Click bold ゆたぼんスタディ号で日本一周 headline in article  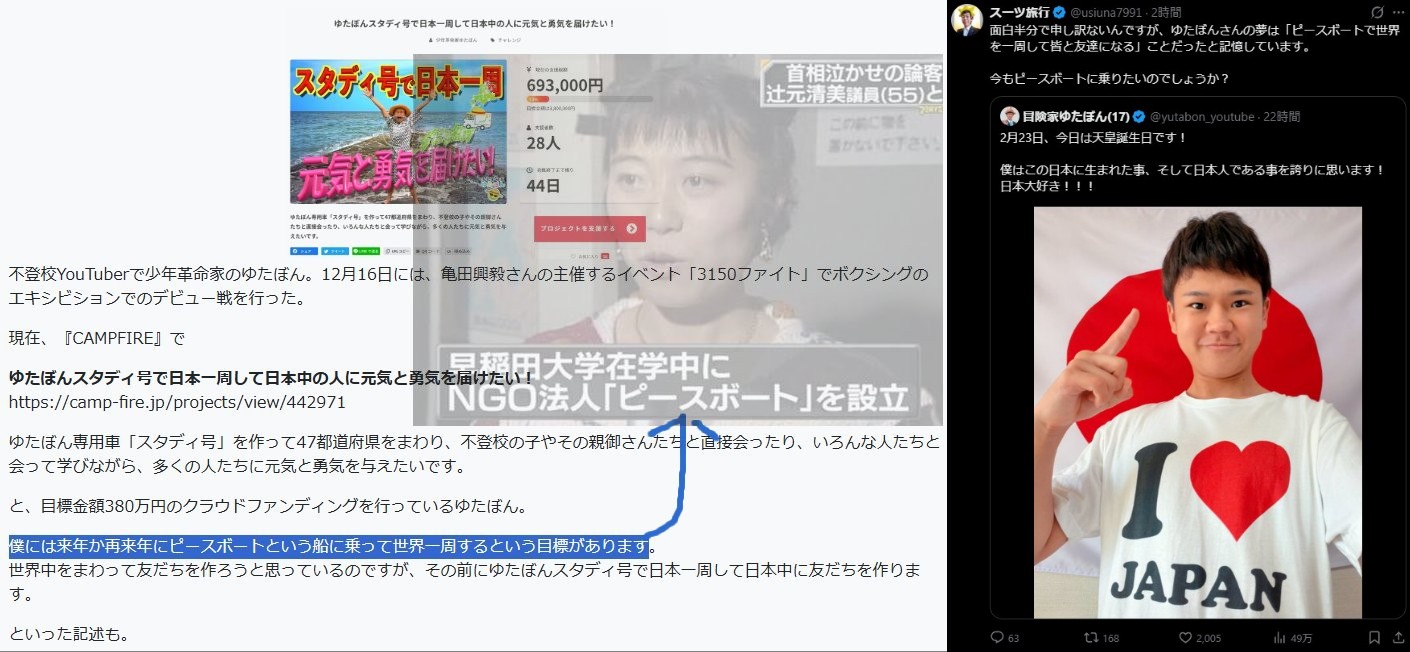(272, 378)
